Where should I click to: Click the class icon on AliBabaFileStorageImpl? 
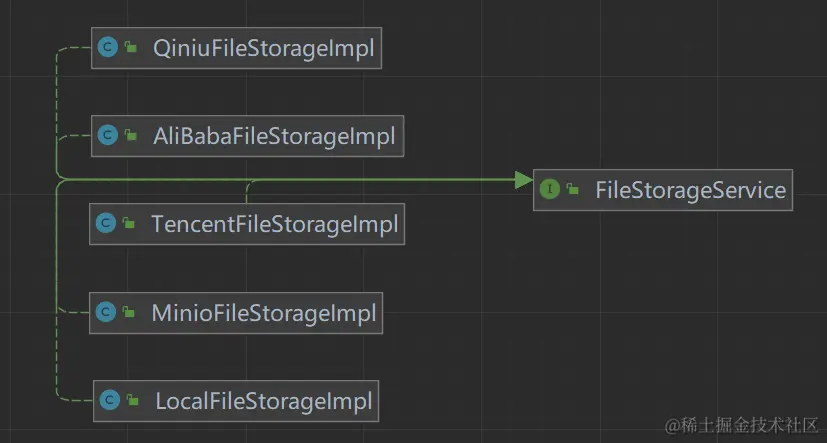click(x=108, y=135)
